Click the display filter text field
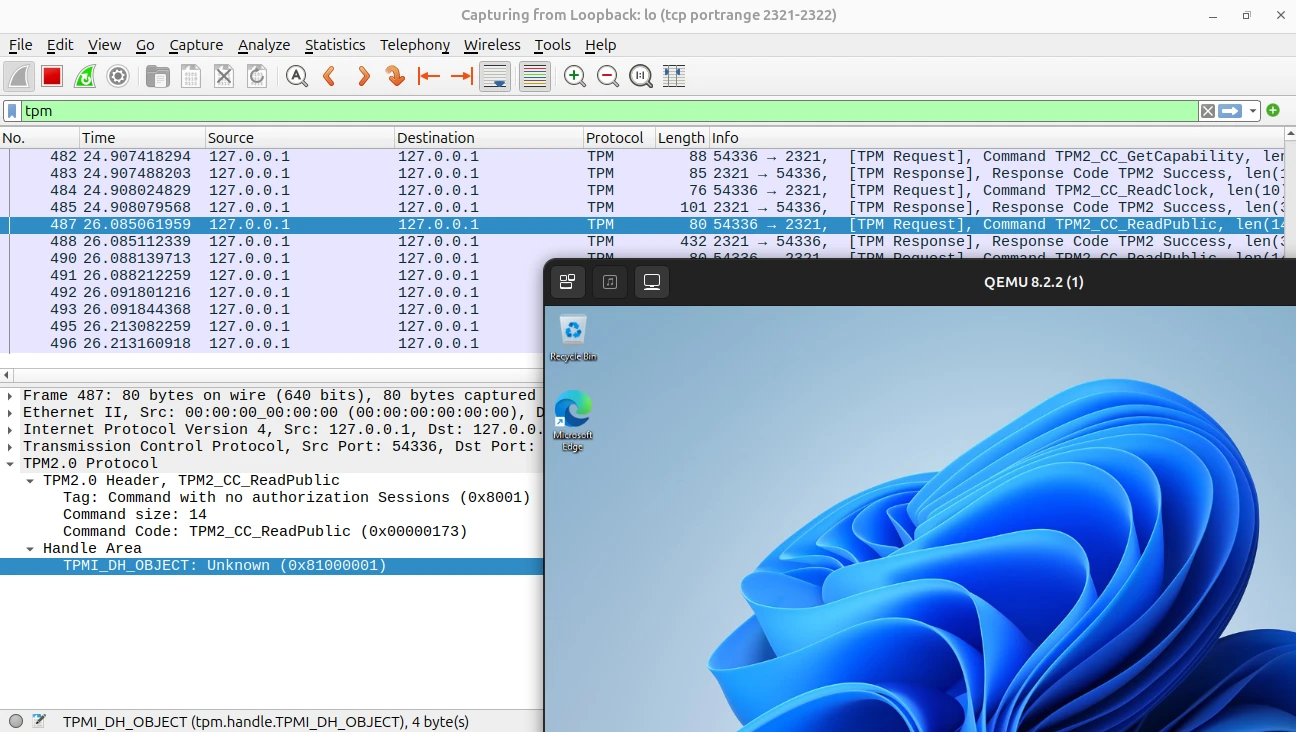The image size is (1296, 732). 600,111
